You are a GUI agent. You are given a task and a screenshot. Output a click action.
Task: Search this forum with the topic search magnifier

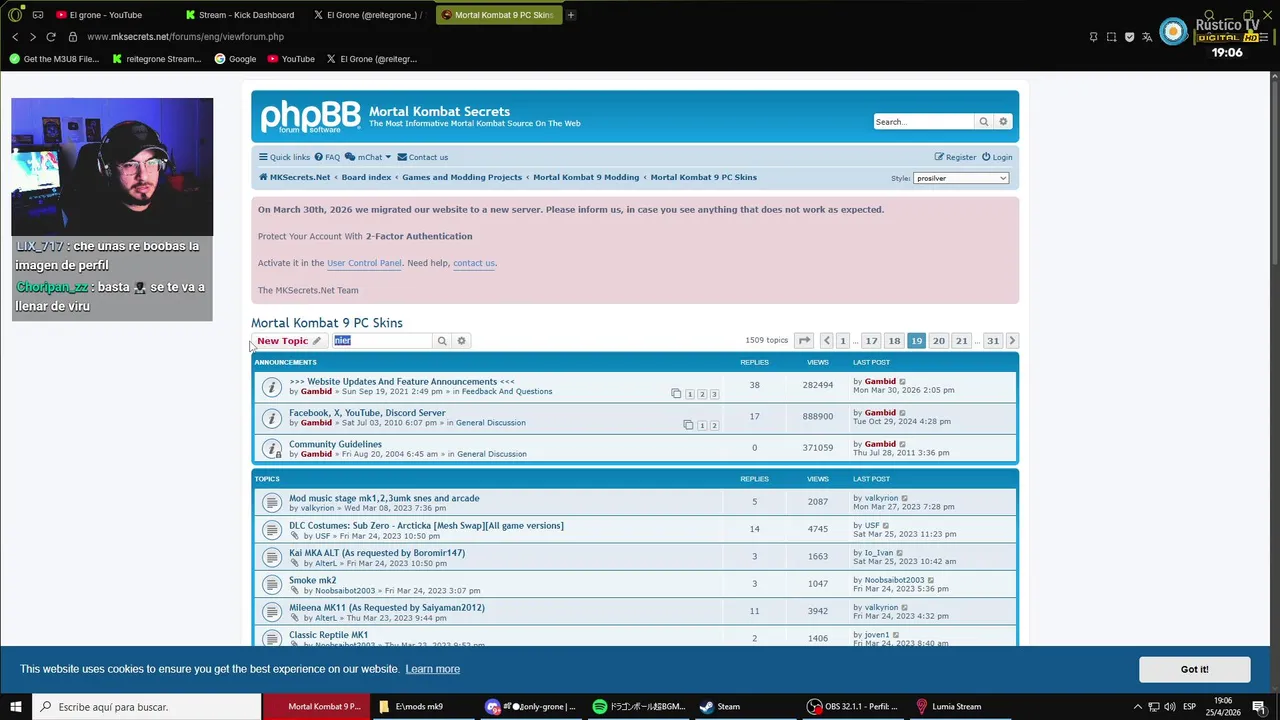pos(442,341)
